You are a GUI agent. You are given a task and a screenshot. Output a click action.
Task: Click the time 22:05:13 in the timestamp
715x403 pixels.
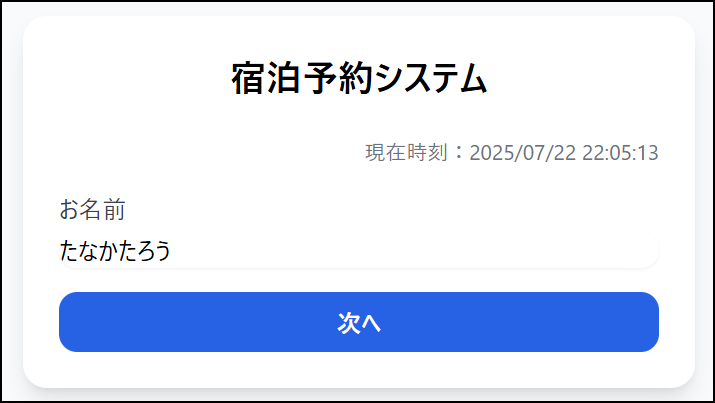(621, 153)
